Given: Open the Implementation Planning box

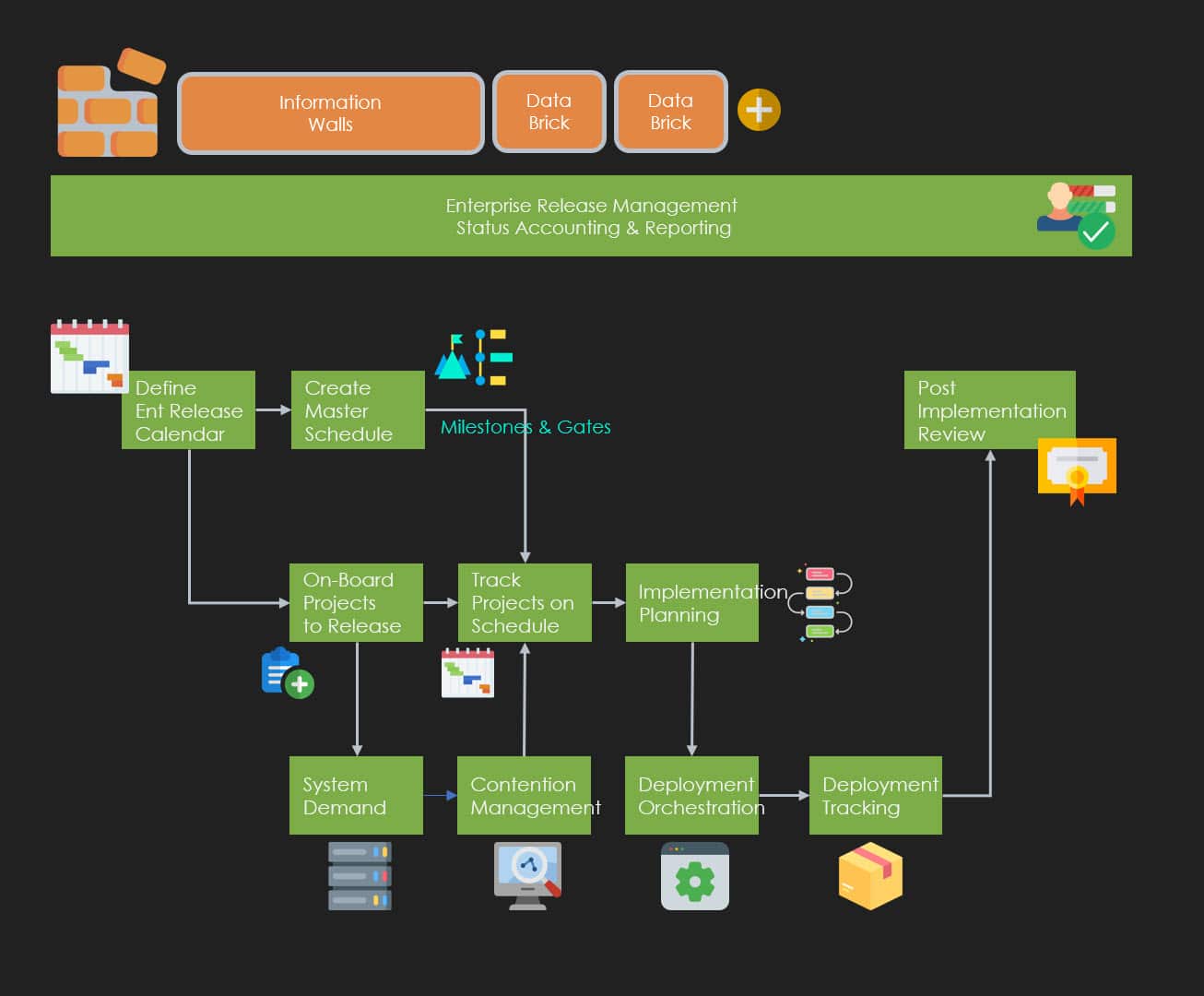Looking at the screenshot, I should pyautogui.click(x=692, y=602).
